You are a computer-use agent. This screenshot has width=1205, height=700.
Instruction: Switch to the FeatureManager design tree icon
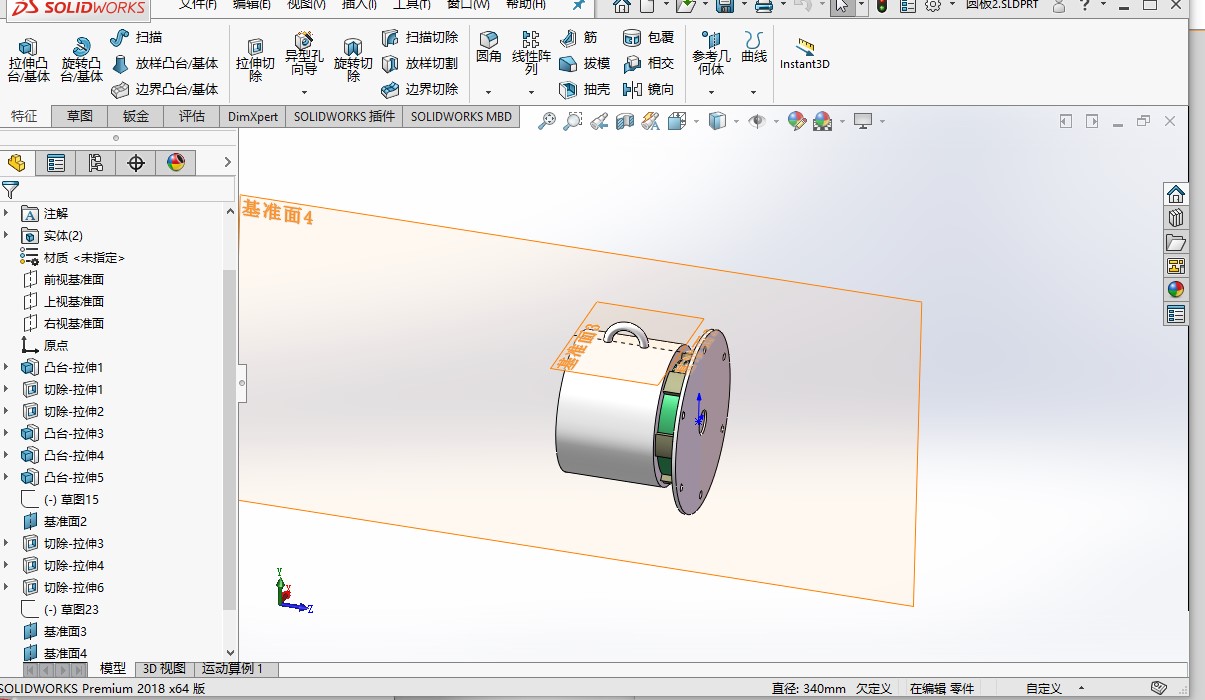[16, 163]
